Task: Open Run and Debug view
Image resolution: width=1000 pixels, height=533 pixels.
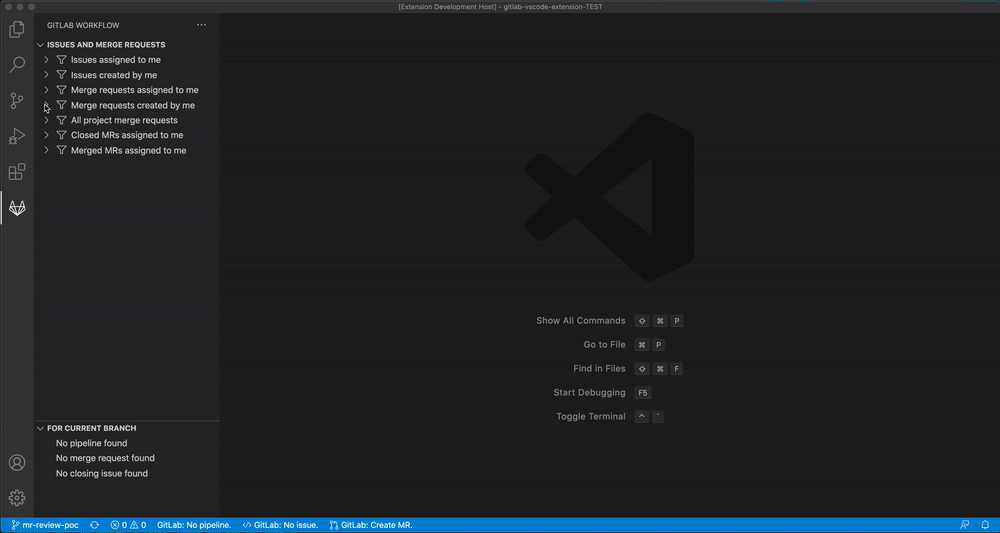Action: [17, 136]
